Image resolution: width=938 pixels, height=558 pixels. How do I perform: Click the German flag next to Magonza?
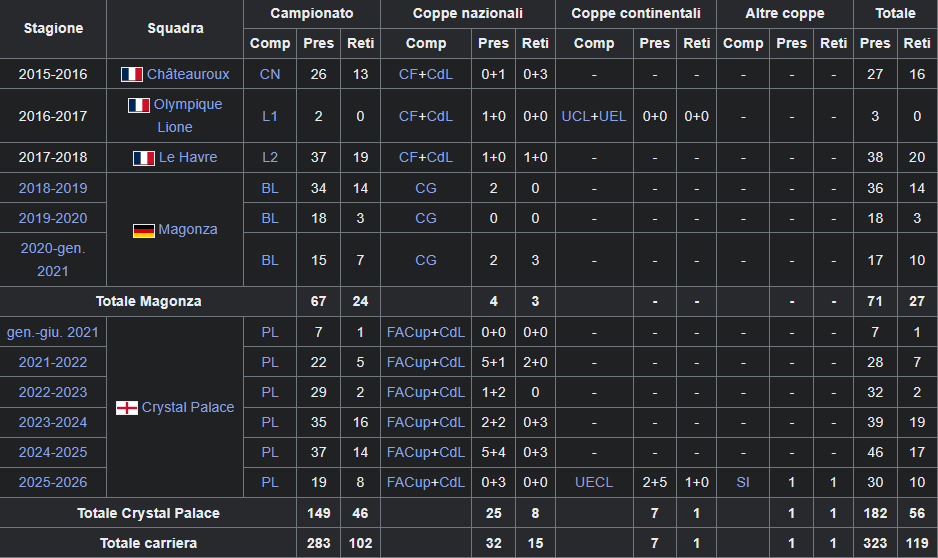pos(144,230)
